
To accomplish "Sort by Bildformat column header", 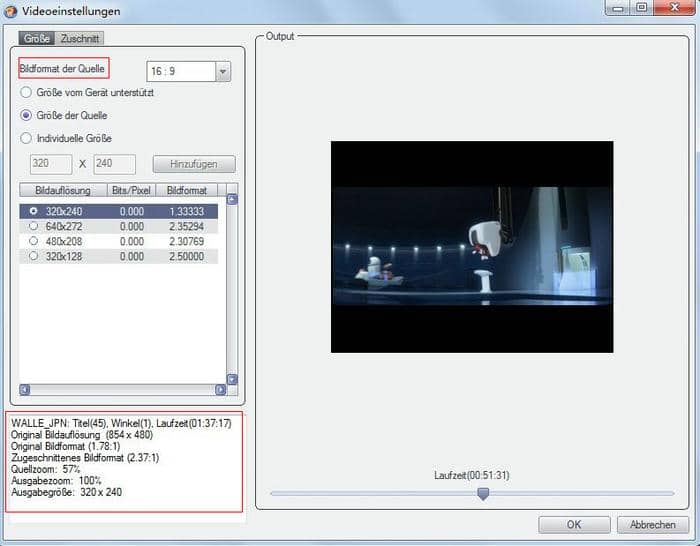I will point(187,191).
